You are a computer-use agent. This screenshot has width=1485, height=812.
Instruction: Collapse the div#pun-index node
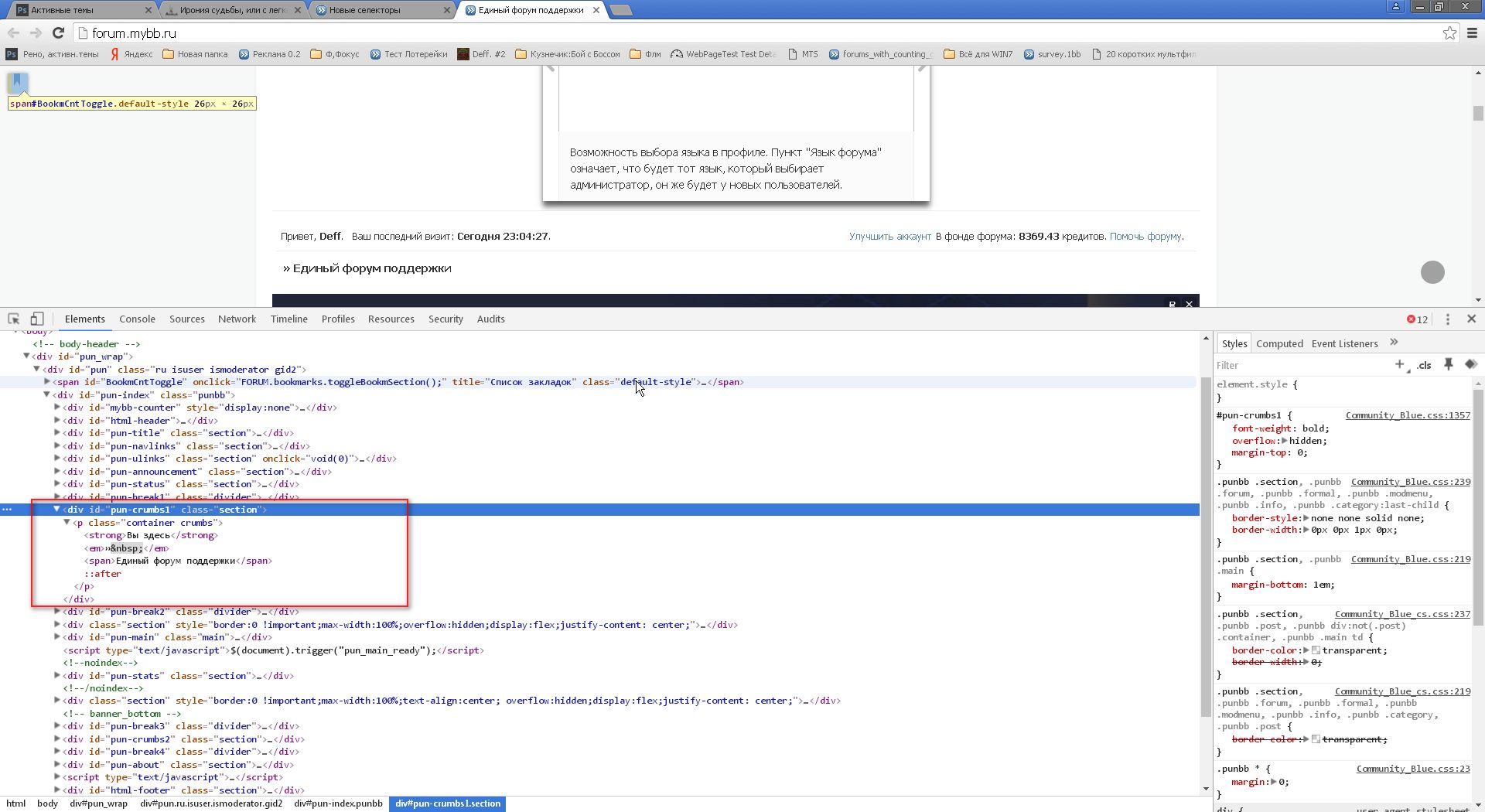(47, 394)
